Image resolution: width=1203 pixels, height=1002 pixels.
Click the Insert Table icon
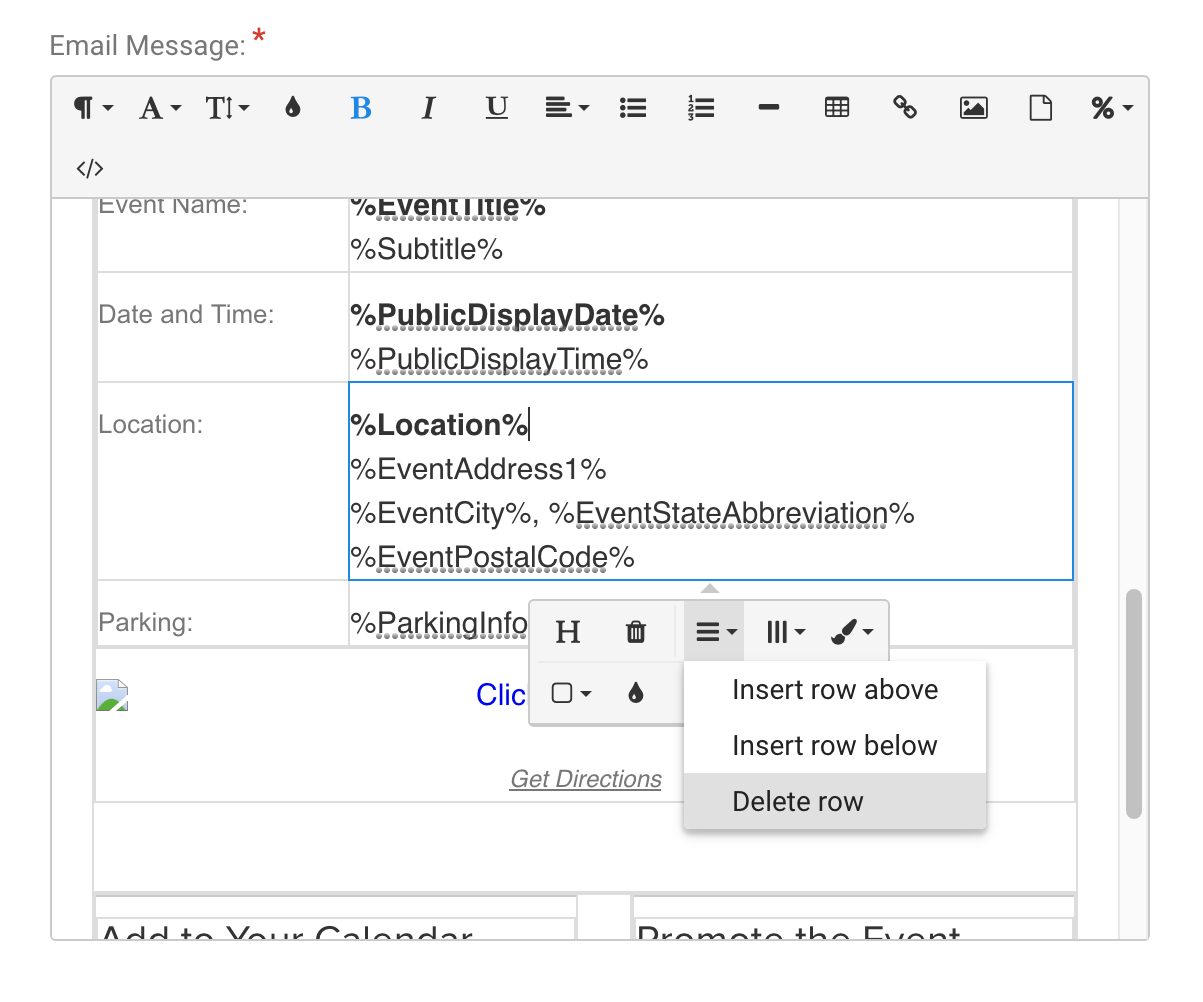click(837, 108)
